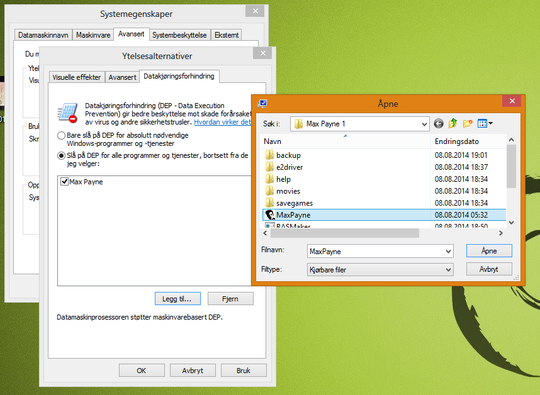The height and width of the screenshot is (395, 540).
Task: Open the view menu icon in Åpne dialog
Action: (x=482, y=123)
